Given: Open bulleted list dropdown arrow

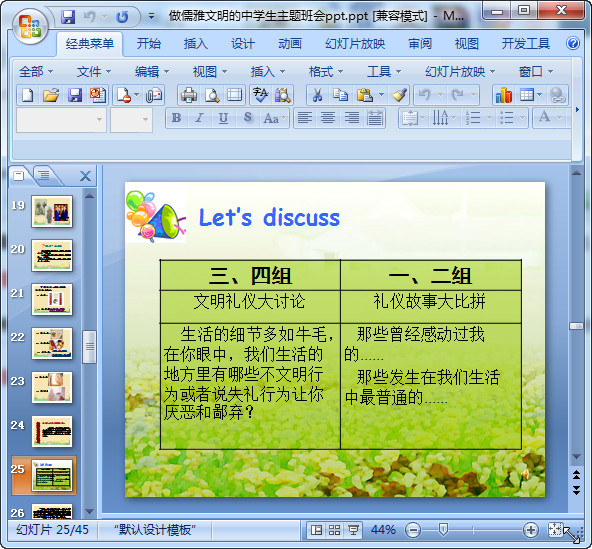Looking at the screenshot, I should tap(522, 118).
